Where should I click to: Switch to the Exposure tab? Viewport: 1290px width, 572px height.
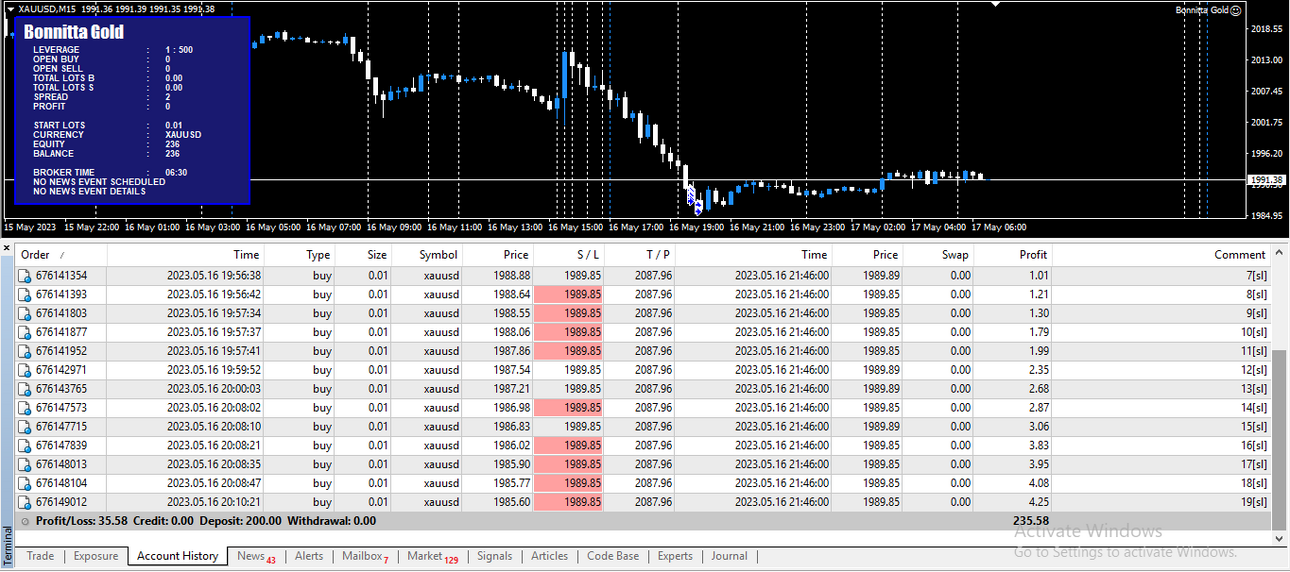(x=96, y=556)
